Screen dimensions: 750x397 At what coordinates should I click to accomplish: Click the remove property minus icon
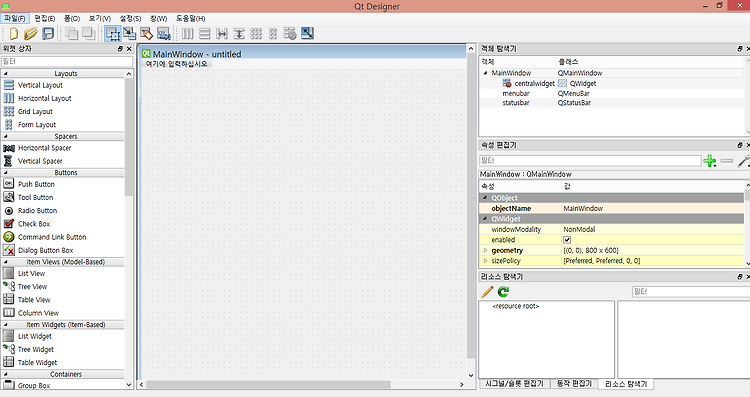727,161
